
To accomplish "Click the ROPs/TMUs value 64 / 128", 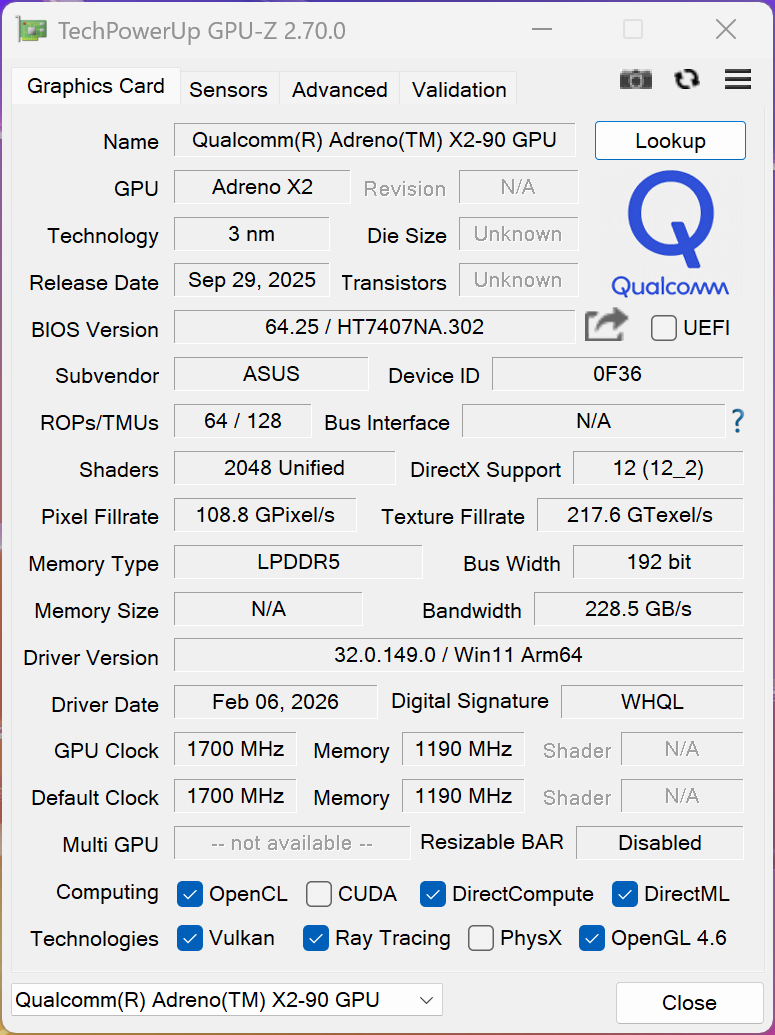I will 242,420.
